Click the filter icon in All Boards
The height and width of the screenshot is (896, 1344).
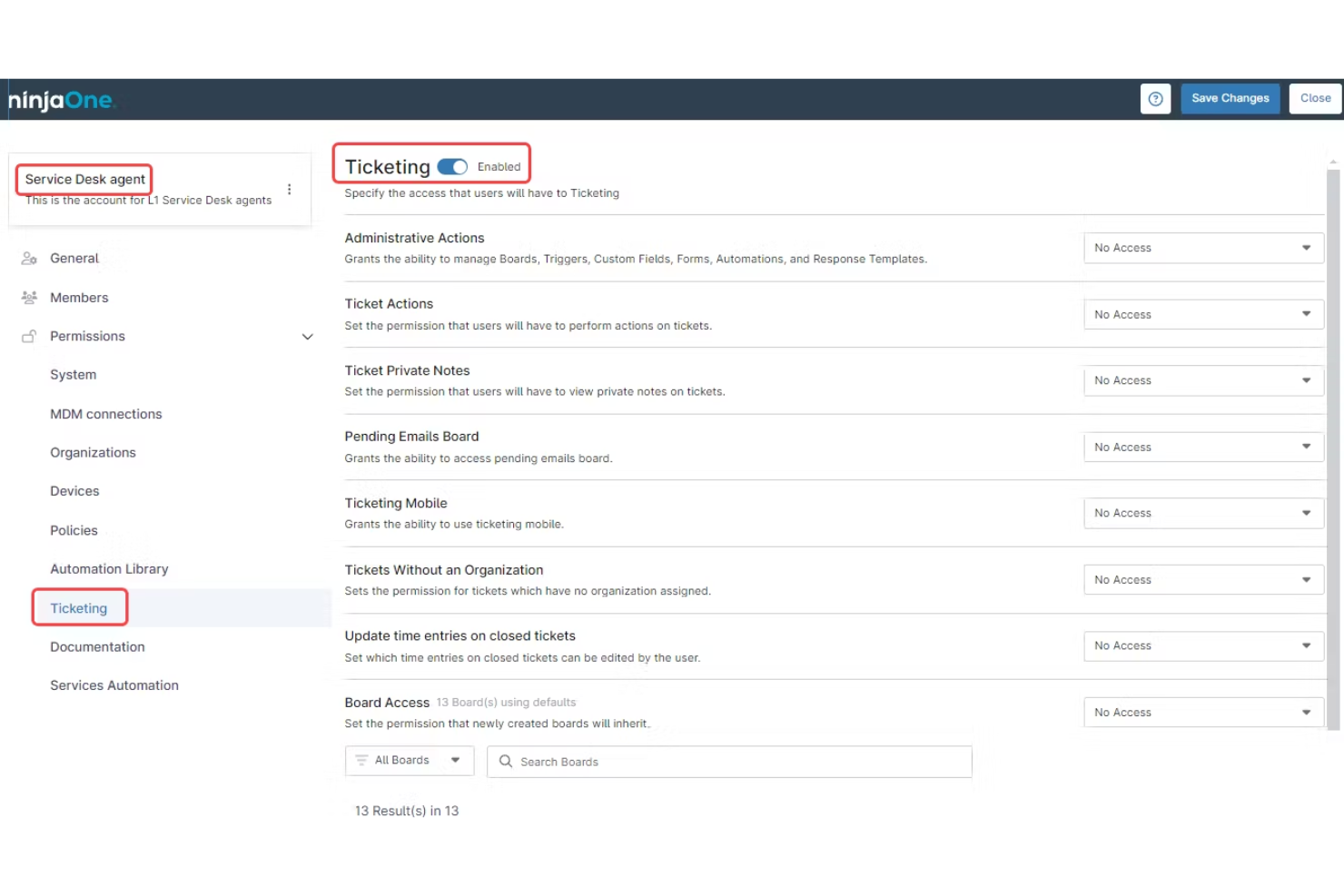click(361, 761)
